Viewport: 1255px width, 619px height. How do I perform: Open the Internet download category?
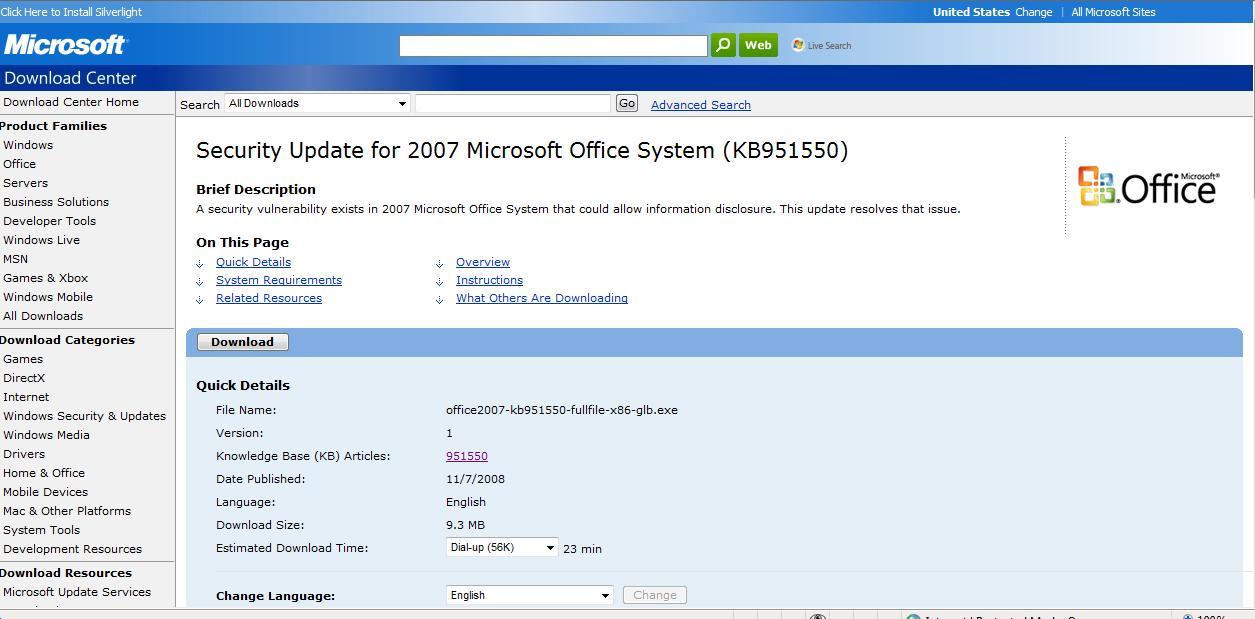pyautogui.click(x=26, y=397)
